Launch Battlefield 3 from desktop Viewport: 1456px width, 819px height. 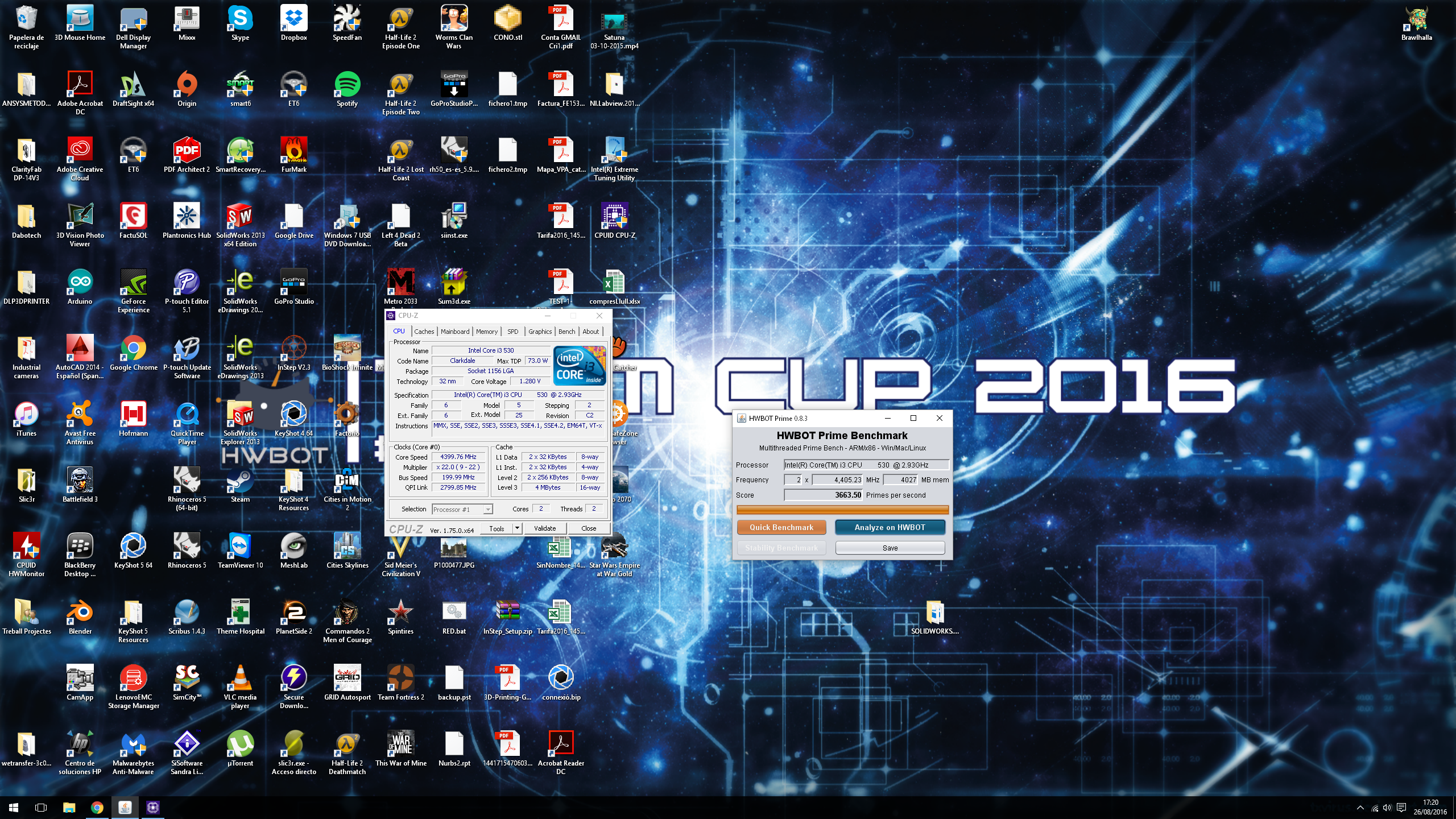click(x=80, y=485)
